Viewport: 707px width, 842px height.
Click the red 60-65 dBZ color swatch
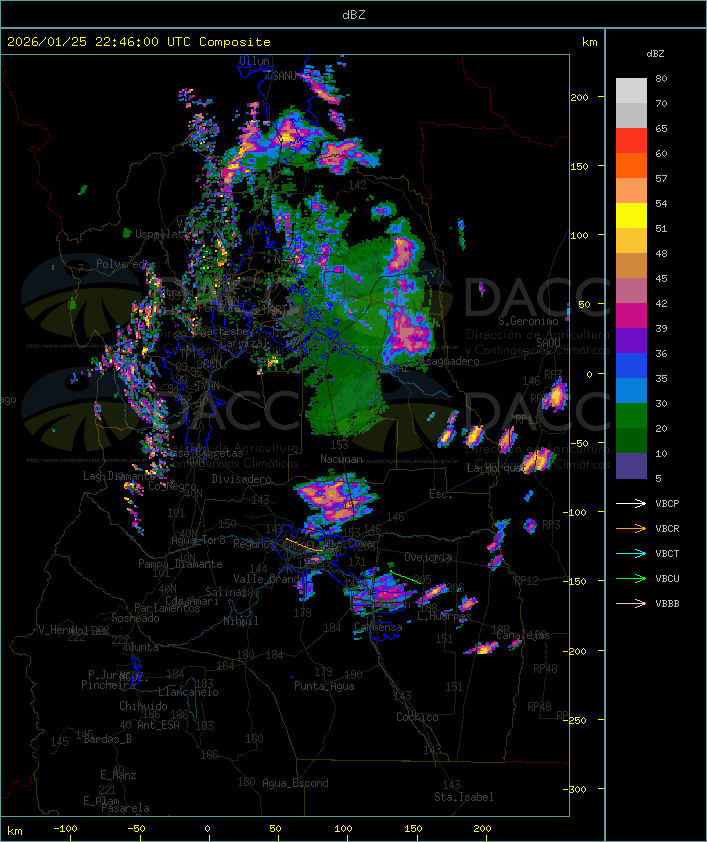[631, 141]
